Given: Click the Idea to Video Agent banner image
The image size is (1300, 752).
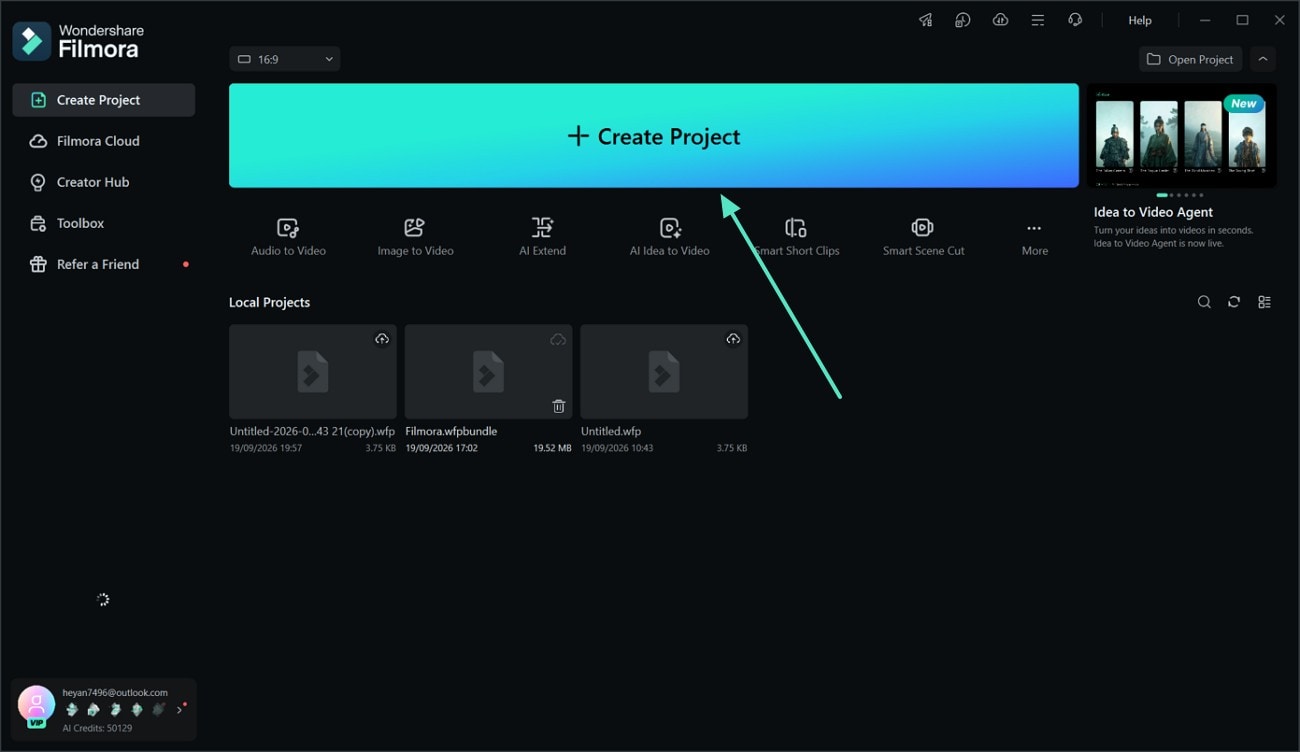Looking at the screenshot, I should tap(1181, 135).
